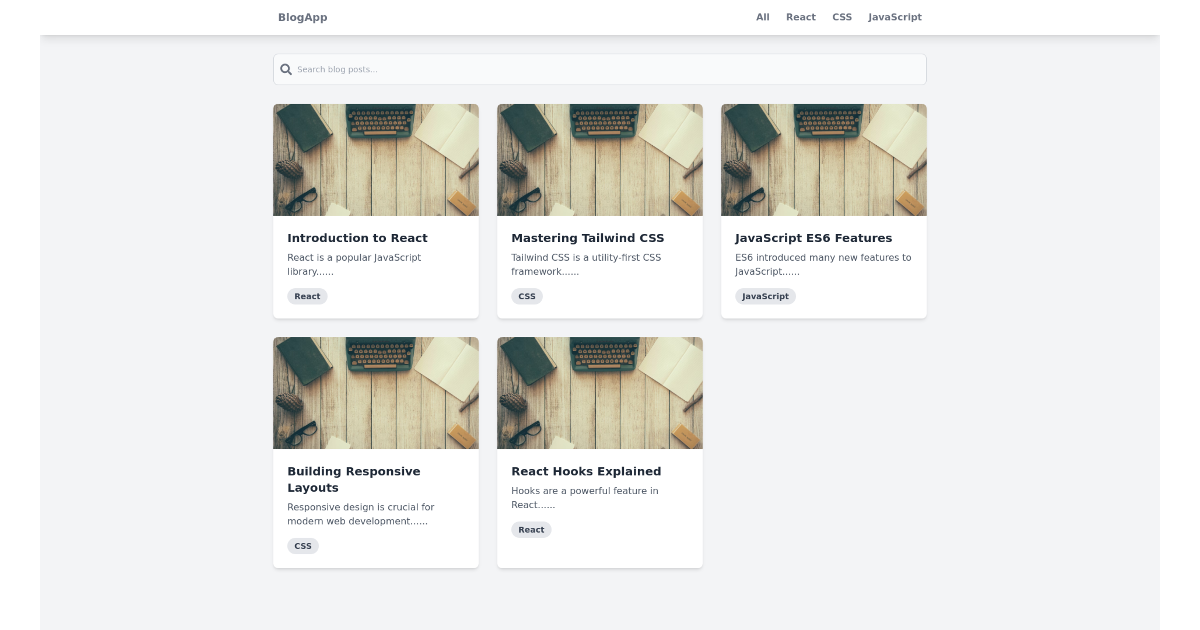Viewport: 1200px width, 630px height.
Task: Click the Building Responsive Layouts title
Action: tap(353, 479)
